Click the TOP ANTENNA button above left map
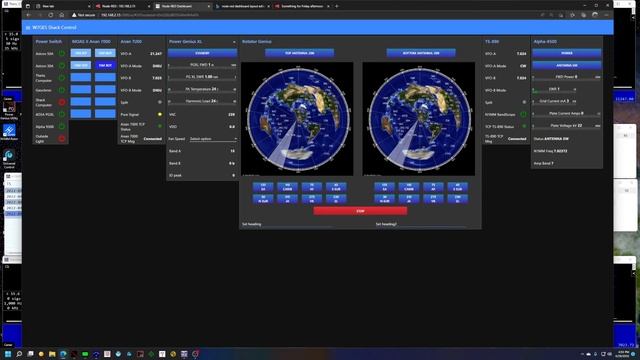The height and width of the screenshot is (360, 640). [299, 53]
